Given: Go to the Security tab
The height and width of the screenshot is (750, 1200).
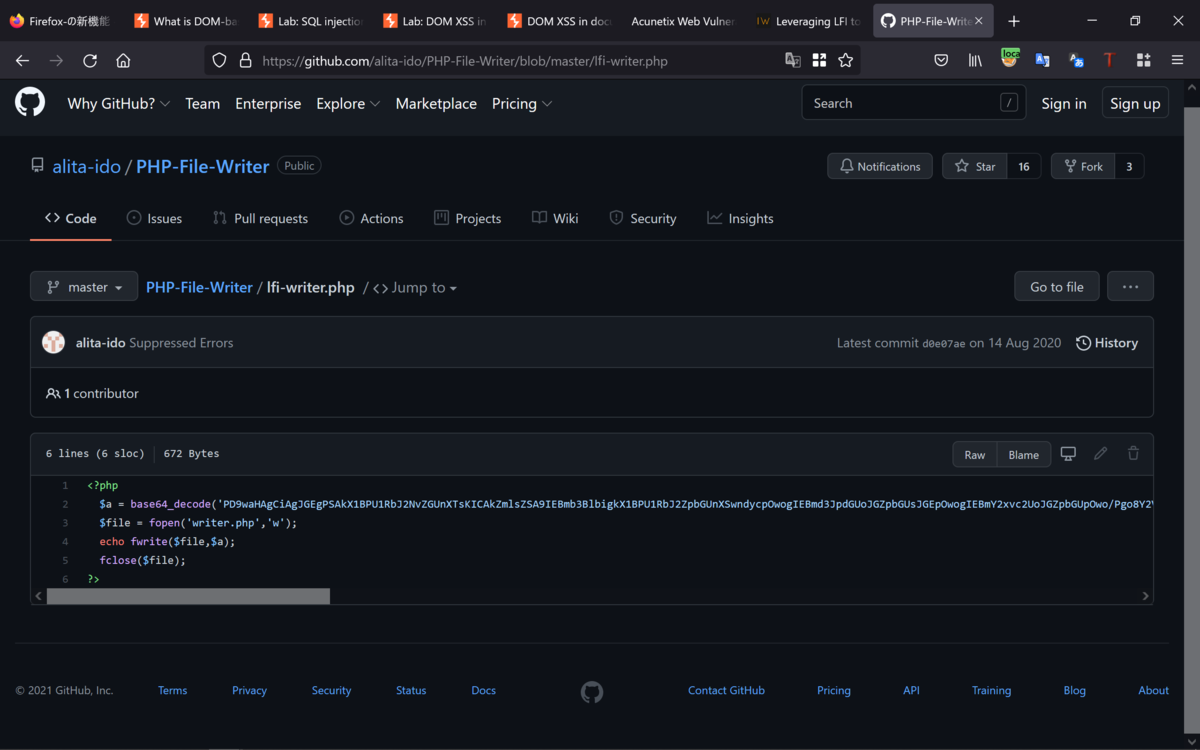Looking at the screenshot, I should [642, 218].
